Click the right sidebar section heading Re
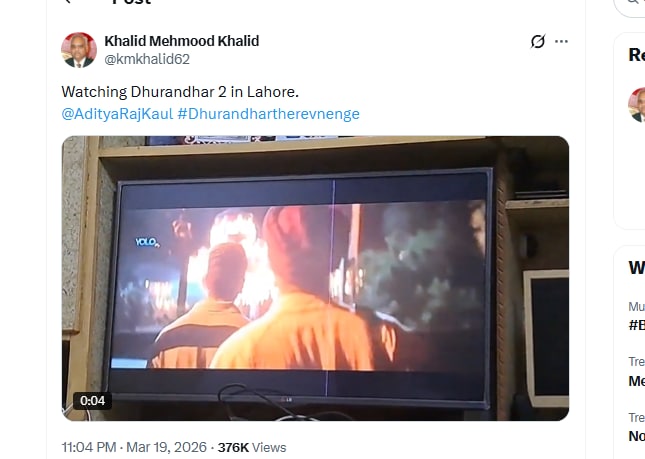645x459 pixels. click(x=636, y=55)
